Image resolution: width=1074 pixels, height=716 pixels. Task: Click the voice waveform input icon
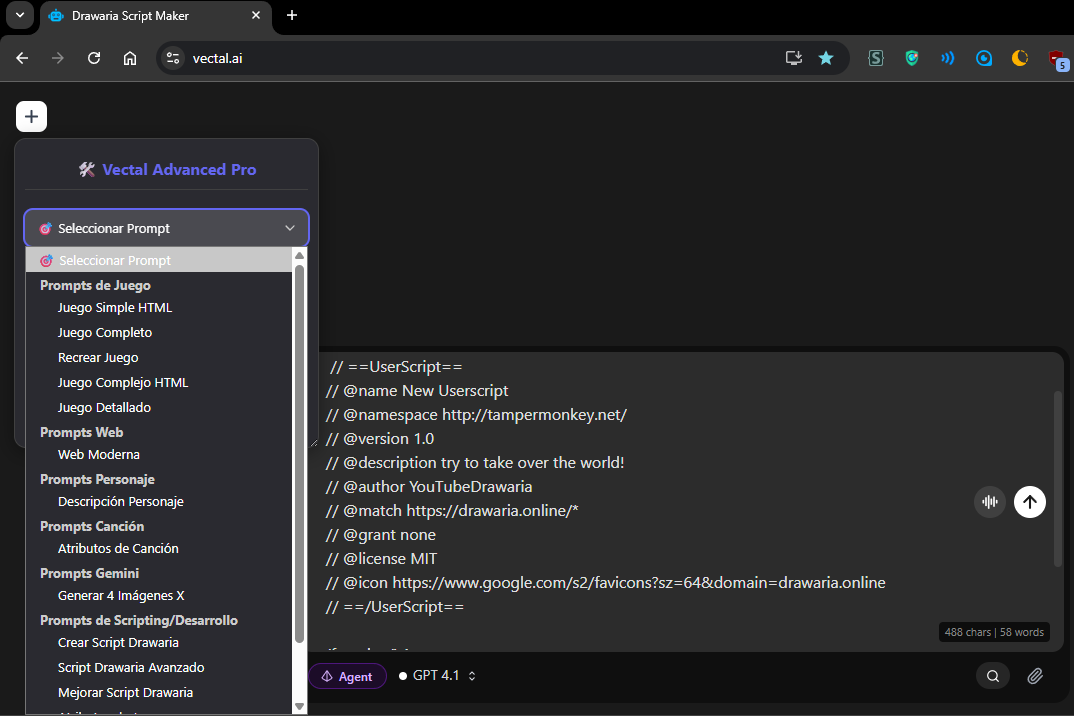[x=990, y=502]
